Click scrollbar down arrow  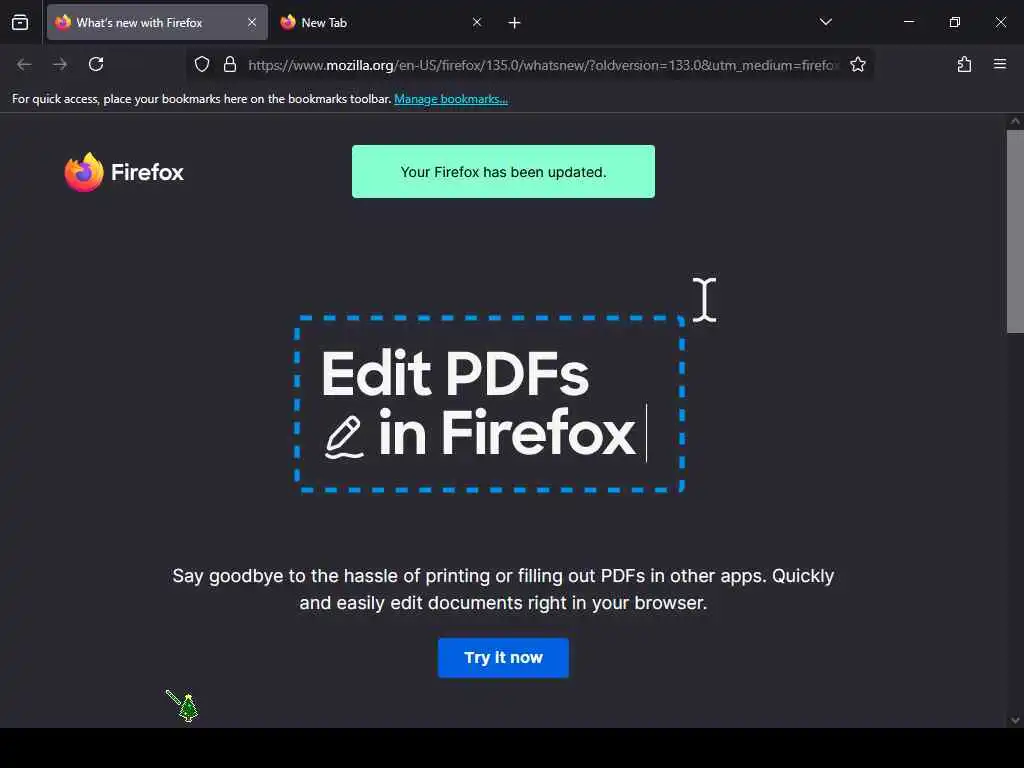coord(1015,720)
